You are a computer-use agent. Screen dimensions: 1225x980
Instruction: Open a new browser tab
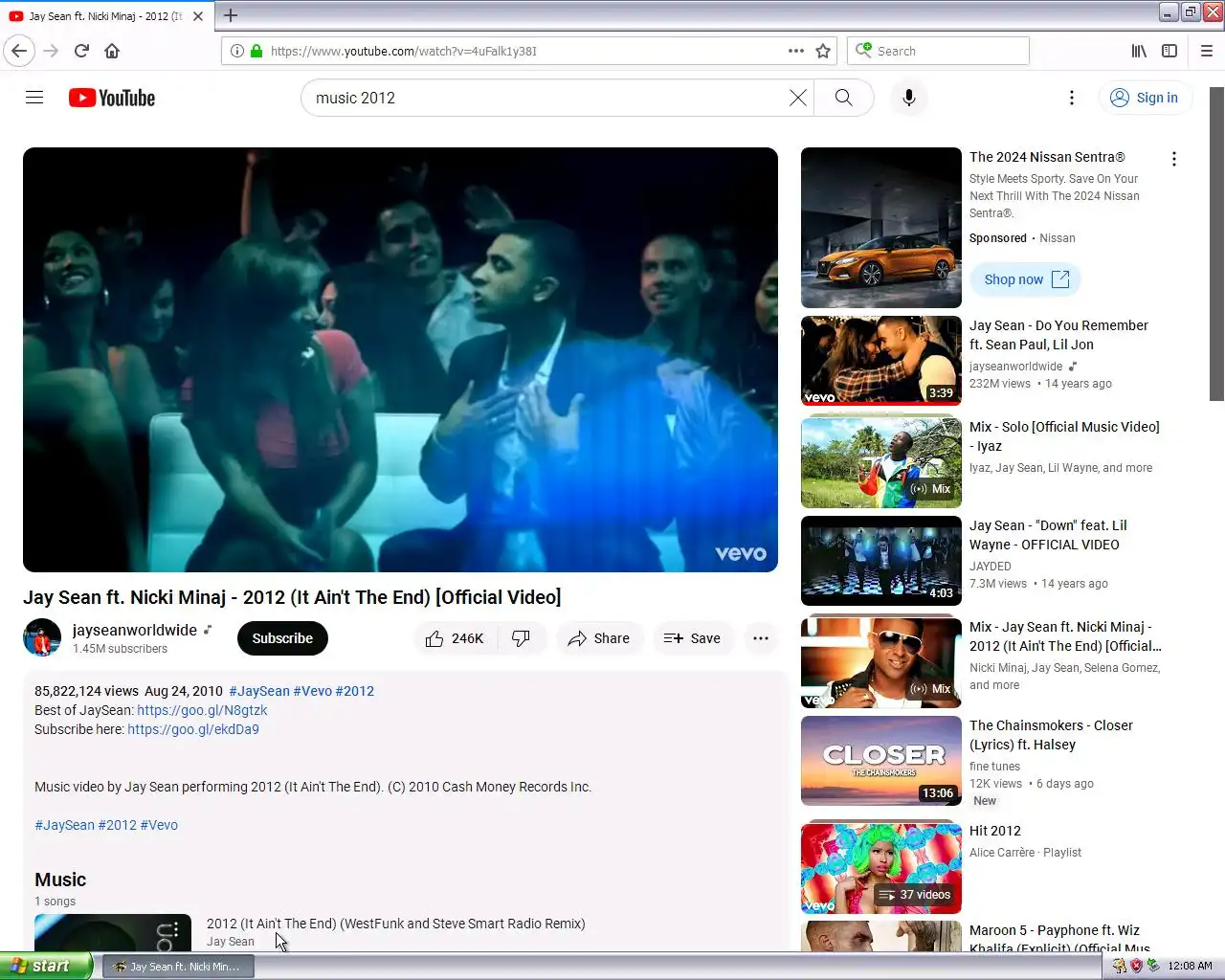(231, 15)
